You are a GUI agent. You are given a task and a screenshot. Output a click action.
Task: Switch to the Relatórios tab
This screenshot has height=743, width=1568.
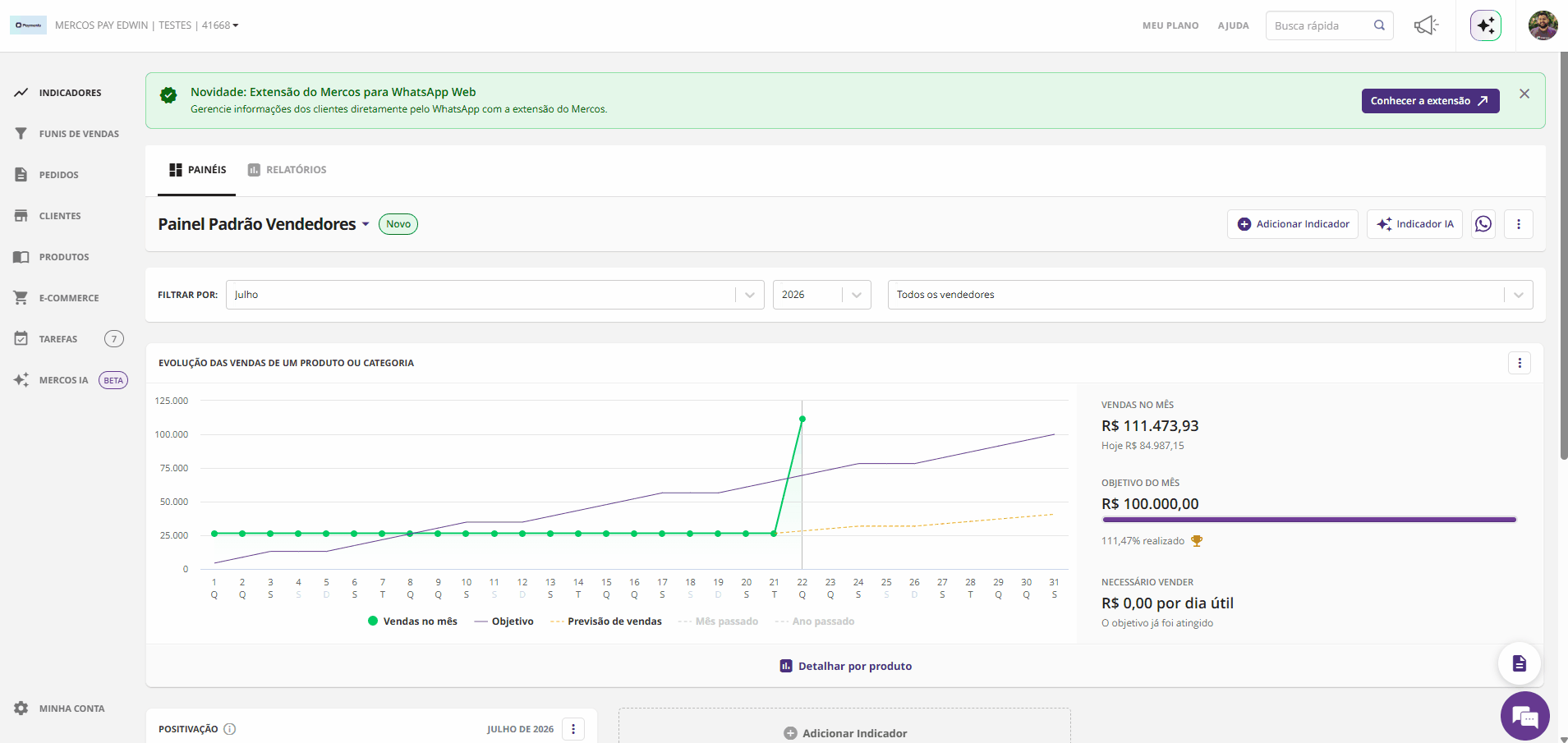pyautogui.click(x=287, y=170)
